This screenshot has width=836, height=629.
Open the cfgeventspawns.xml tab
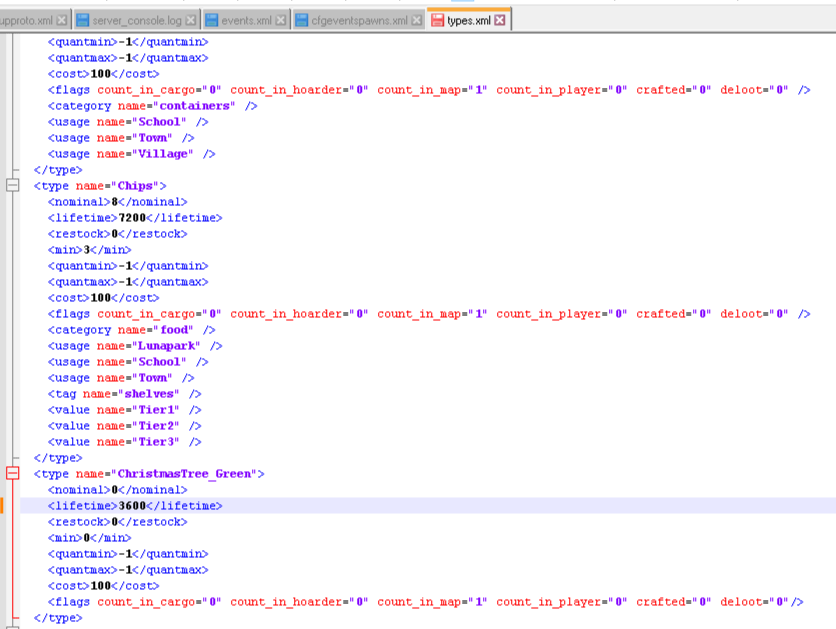pyautogui.click(x=359, y=20)
